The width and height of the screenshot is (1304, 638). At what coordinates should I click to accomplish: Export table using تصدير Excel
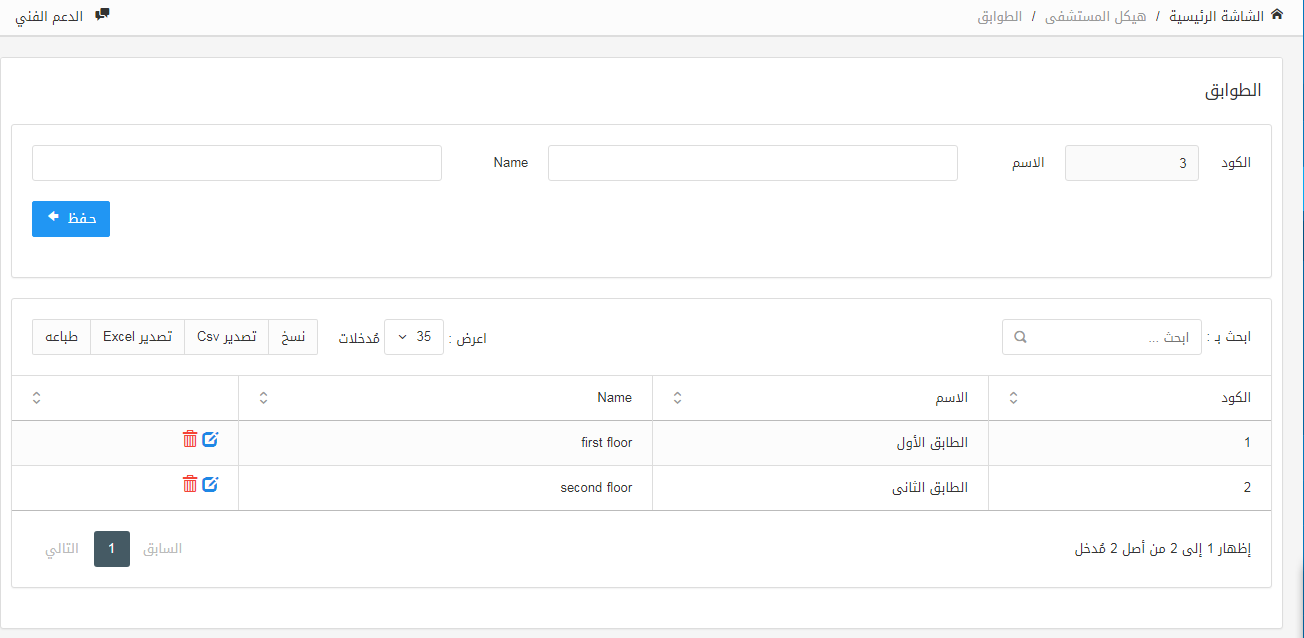click(x=138, y=337)
